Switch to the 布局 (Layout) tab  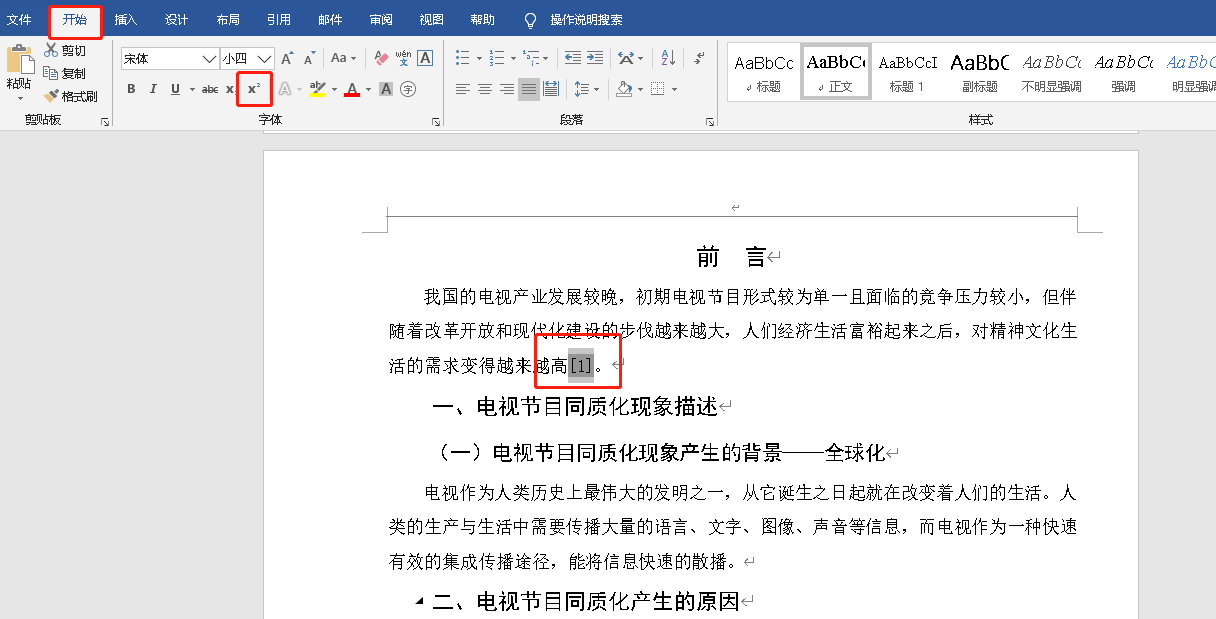click(228, 20)
